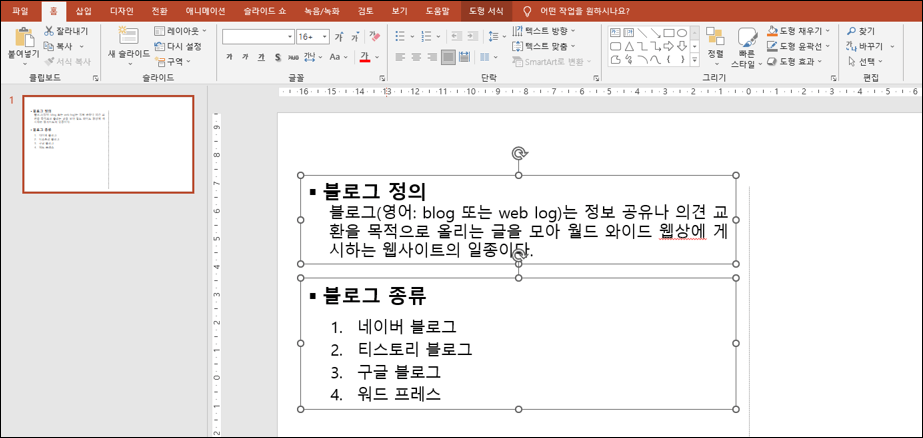
Task: Click the Paste (붙여넣기) clipboard icon
Action: tap(24, 36)
